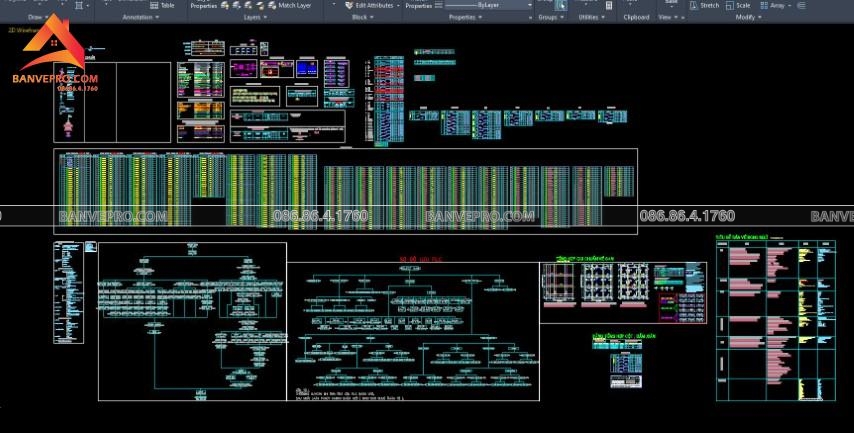Open the Hatch tool dropdown arrow

[x=88, y=5]
